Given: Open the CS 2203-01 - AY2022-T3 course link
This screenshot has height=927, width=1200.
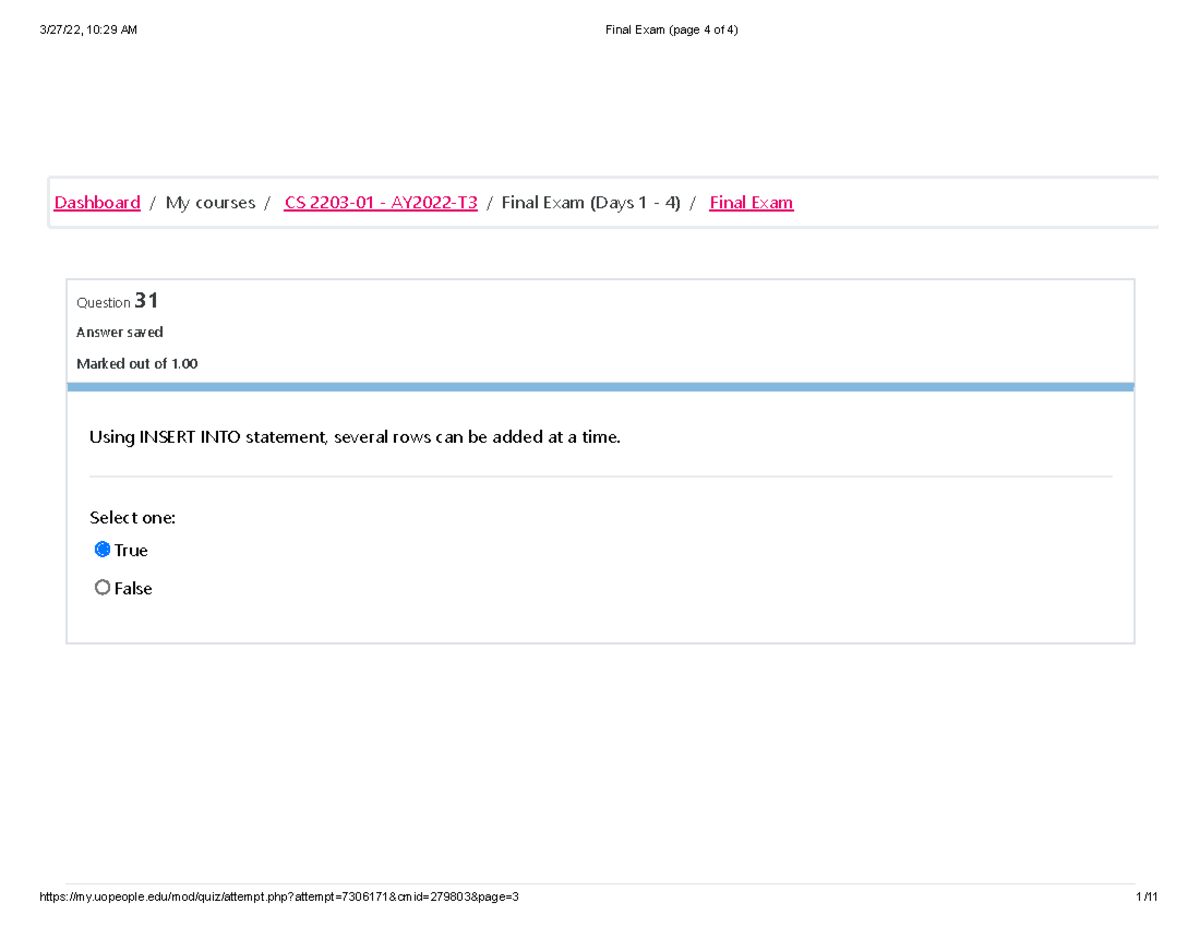Looking at the screenshot, I should click(380, 202).
